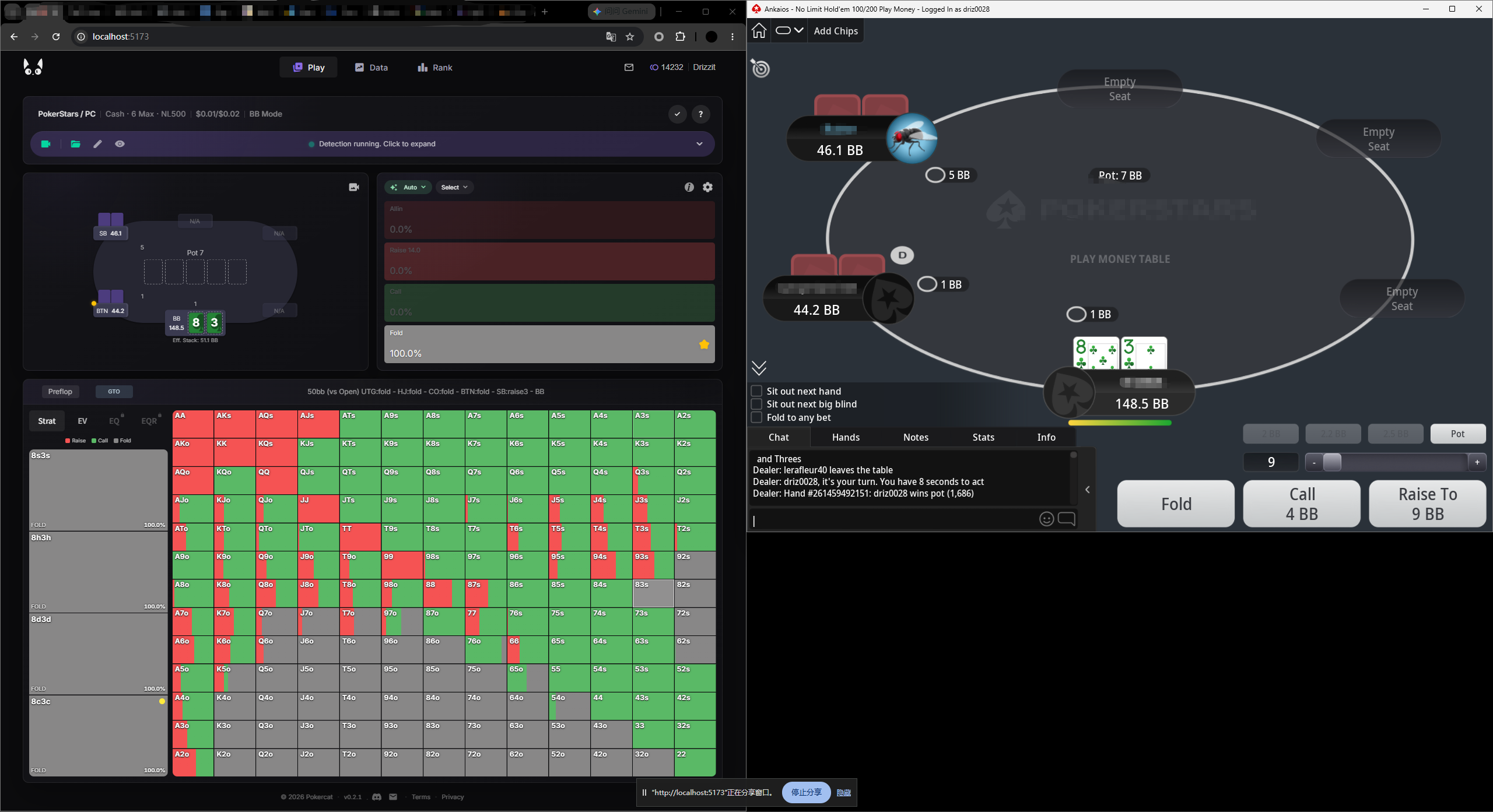Select the Strat tab
Image resolution: width=1493 pixels, height=812 pixels.
coord(47,421)
